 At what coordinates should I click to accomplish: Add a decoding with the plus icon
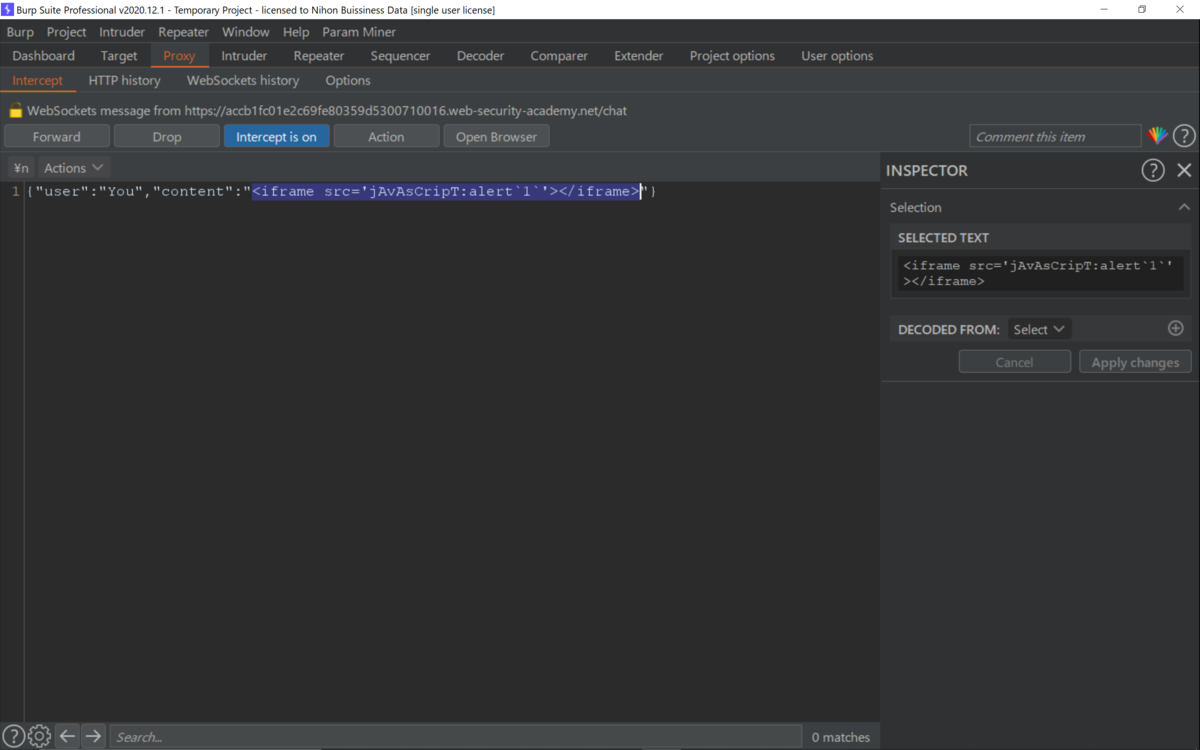tap(1175, 328)
